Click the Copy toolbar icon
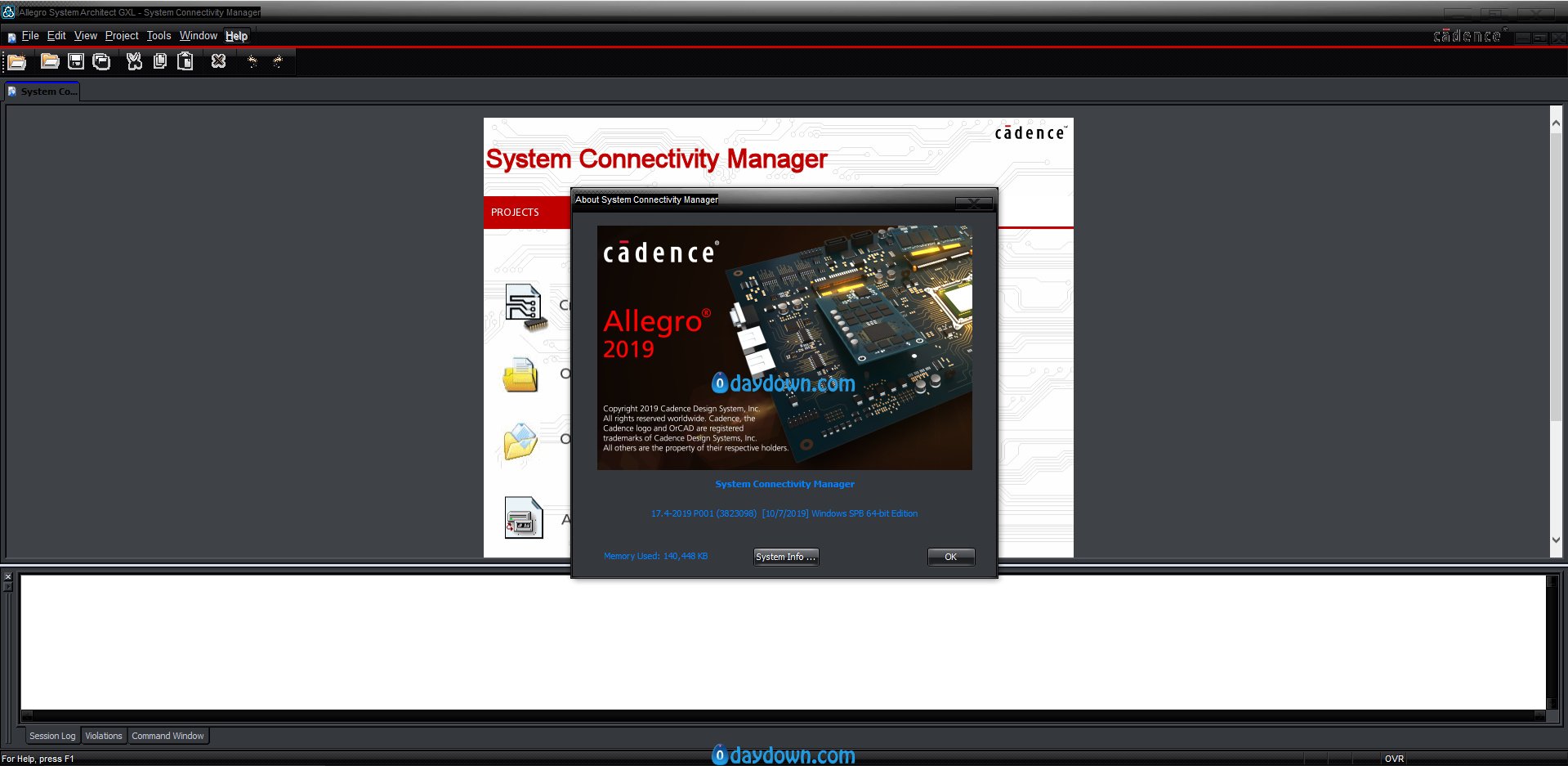 coord(160,61)
